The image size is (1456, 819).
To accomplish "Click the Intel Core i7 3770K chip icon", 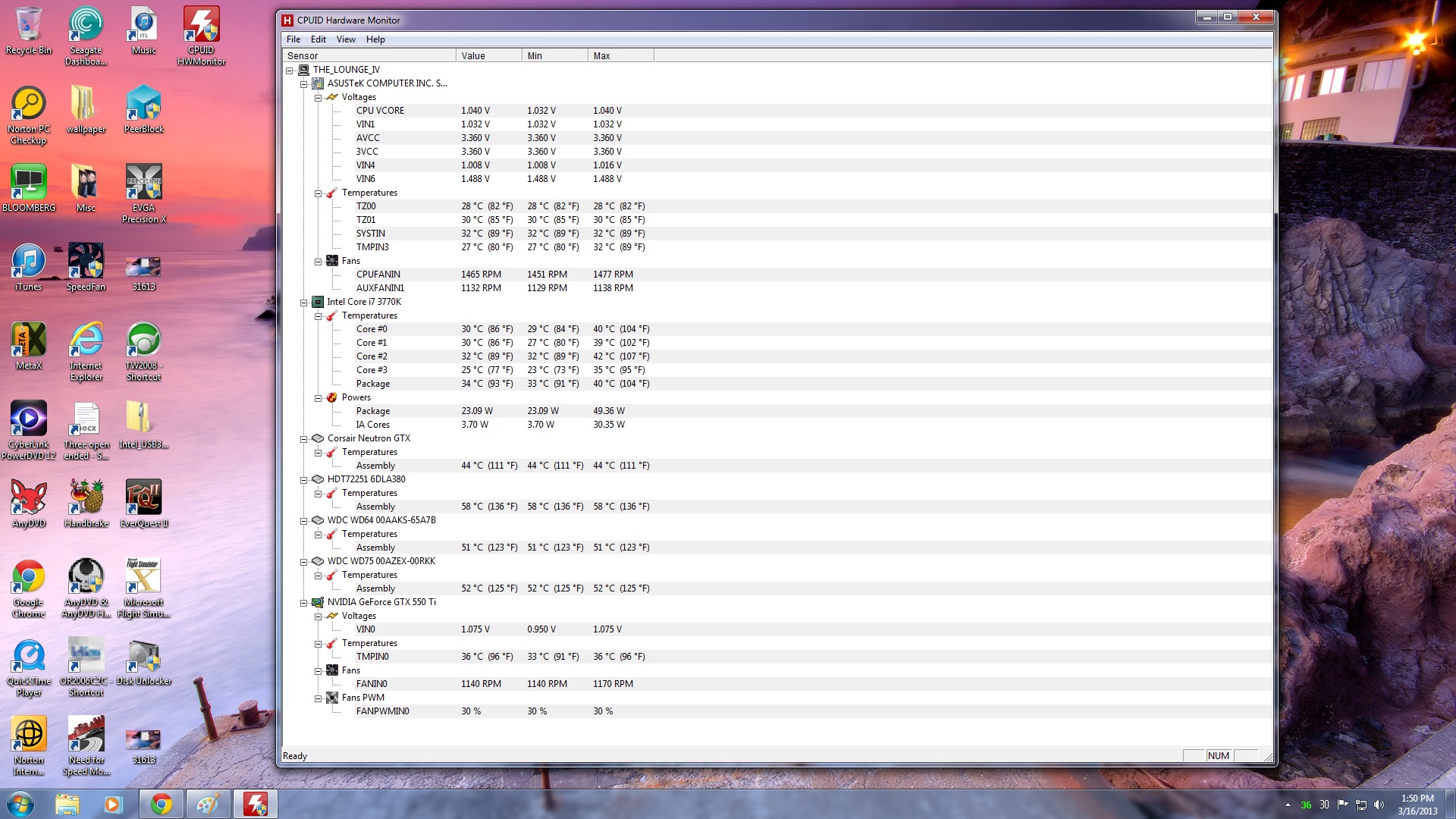I will point(318,302).
